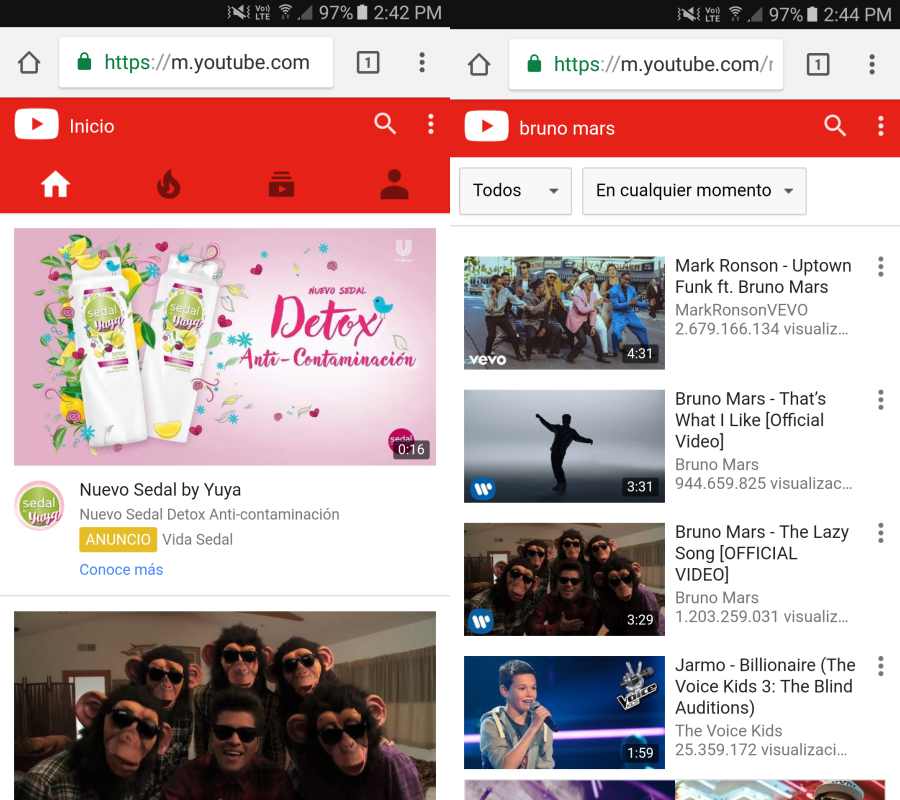Play the Uptown Funk video thumbnail
Screen dimensions: 900x800
pos(564,313)
